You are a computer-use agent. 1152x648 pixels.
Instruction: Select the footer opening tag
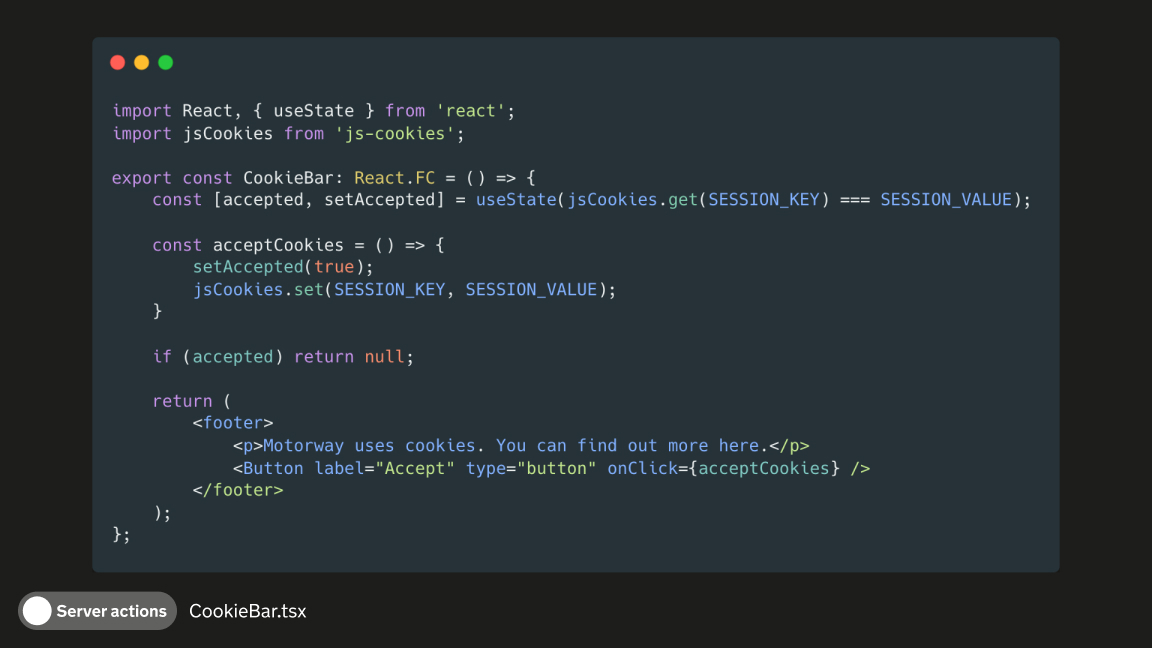tap(232, 422)
